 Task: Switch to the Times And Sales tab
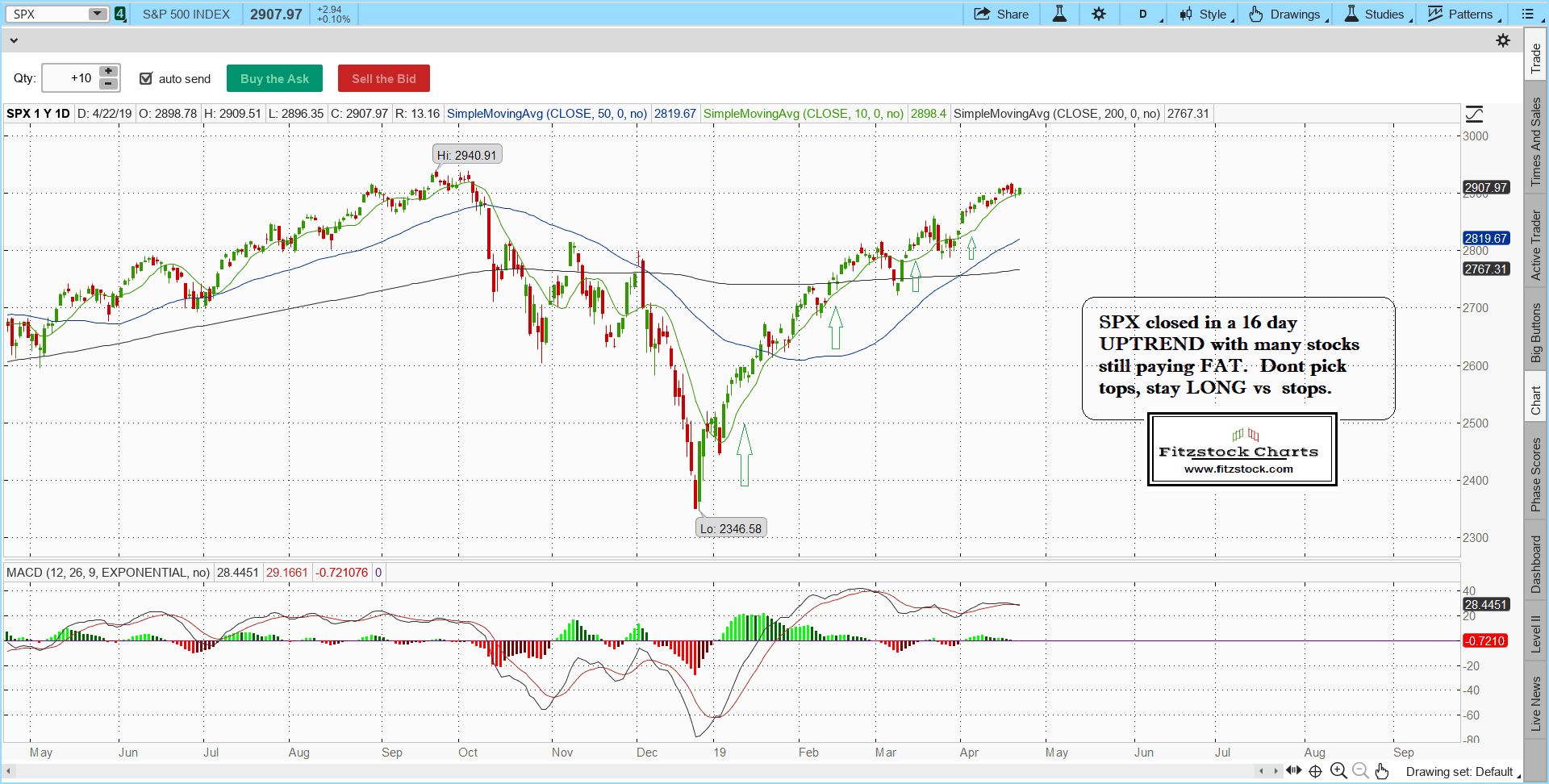click(1536, 141)
